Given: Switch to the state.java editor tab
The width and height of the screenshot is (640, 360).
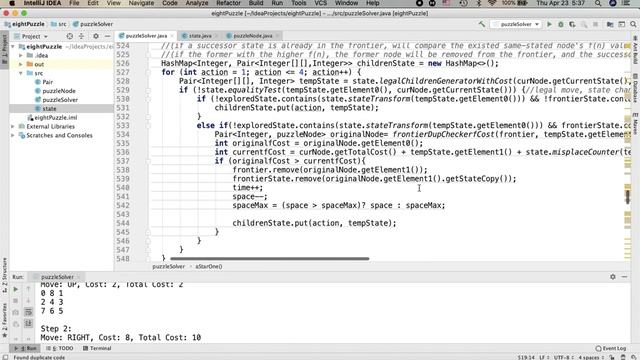Looking at the screenshot, I should click(200, 36).
